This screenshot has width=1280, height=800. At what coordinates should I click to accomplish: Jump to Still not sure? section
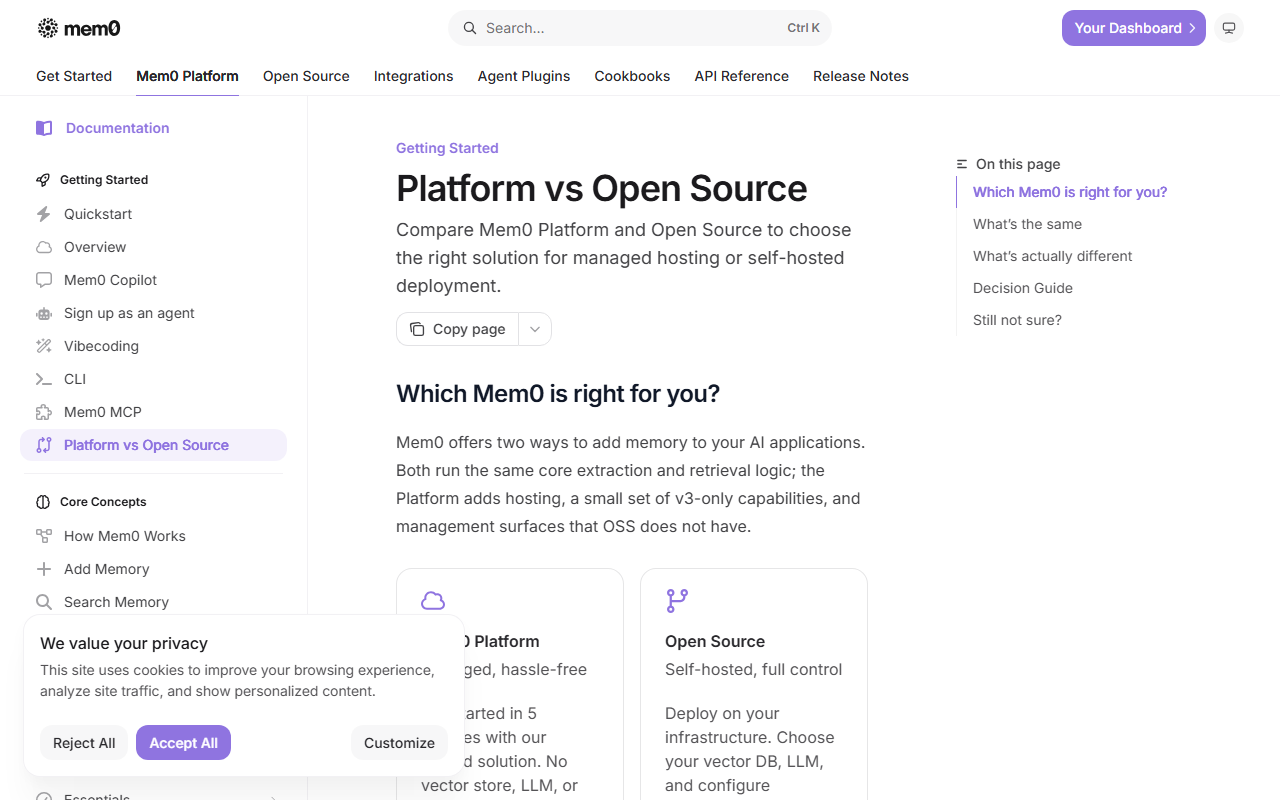1017,320
